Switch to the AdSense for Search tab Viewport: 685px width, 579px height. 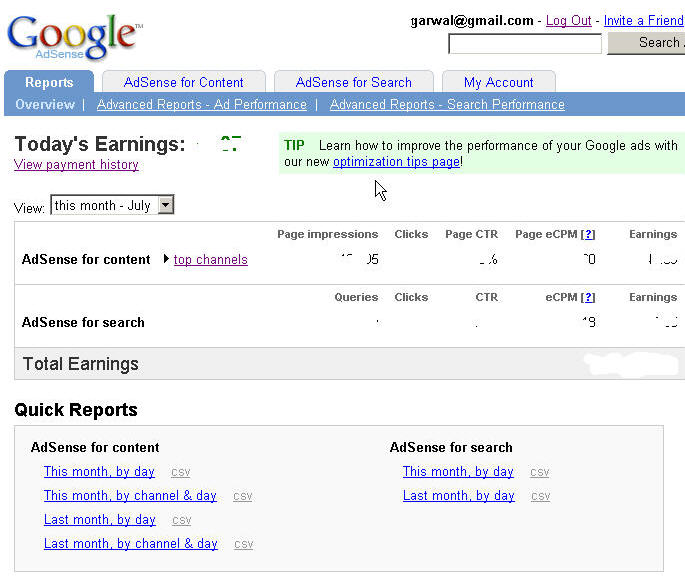pos(353,83)
